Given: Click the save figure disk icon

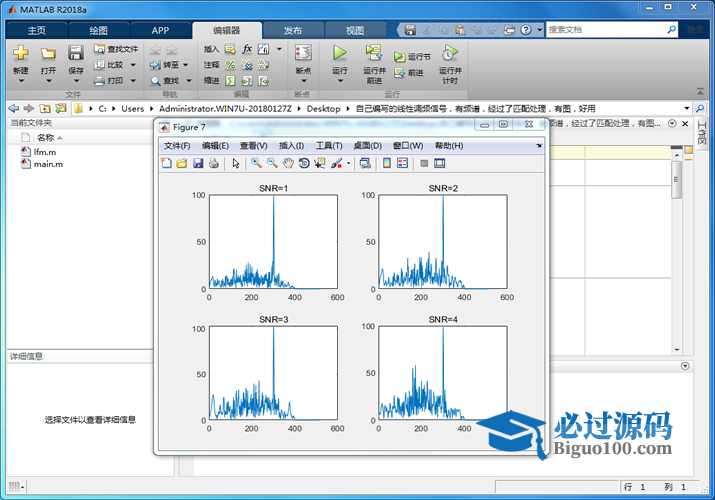Looking at the screenshot, I should pyautogui.click(x=198, y=163).
